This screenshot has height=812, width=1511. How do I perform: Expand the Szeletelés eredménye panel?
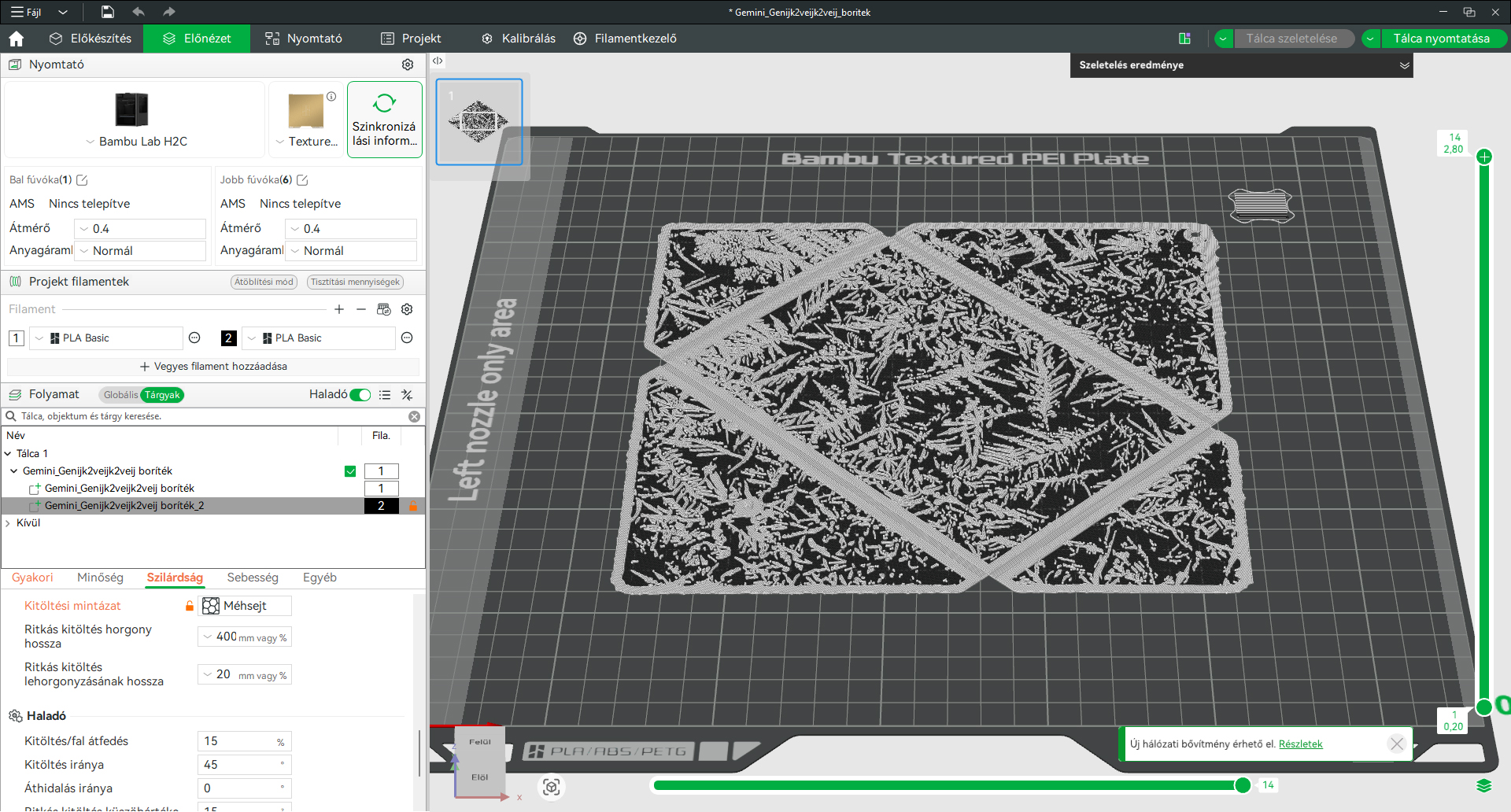point(1405,65)
